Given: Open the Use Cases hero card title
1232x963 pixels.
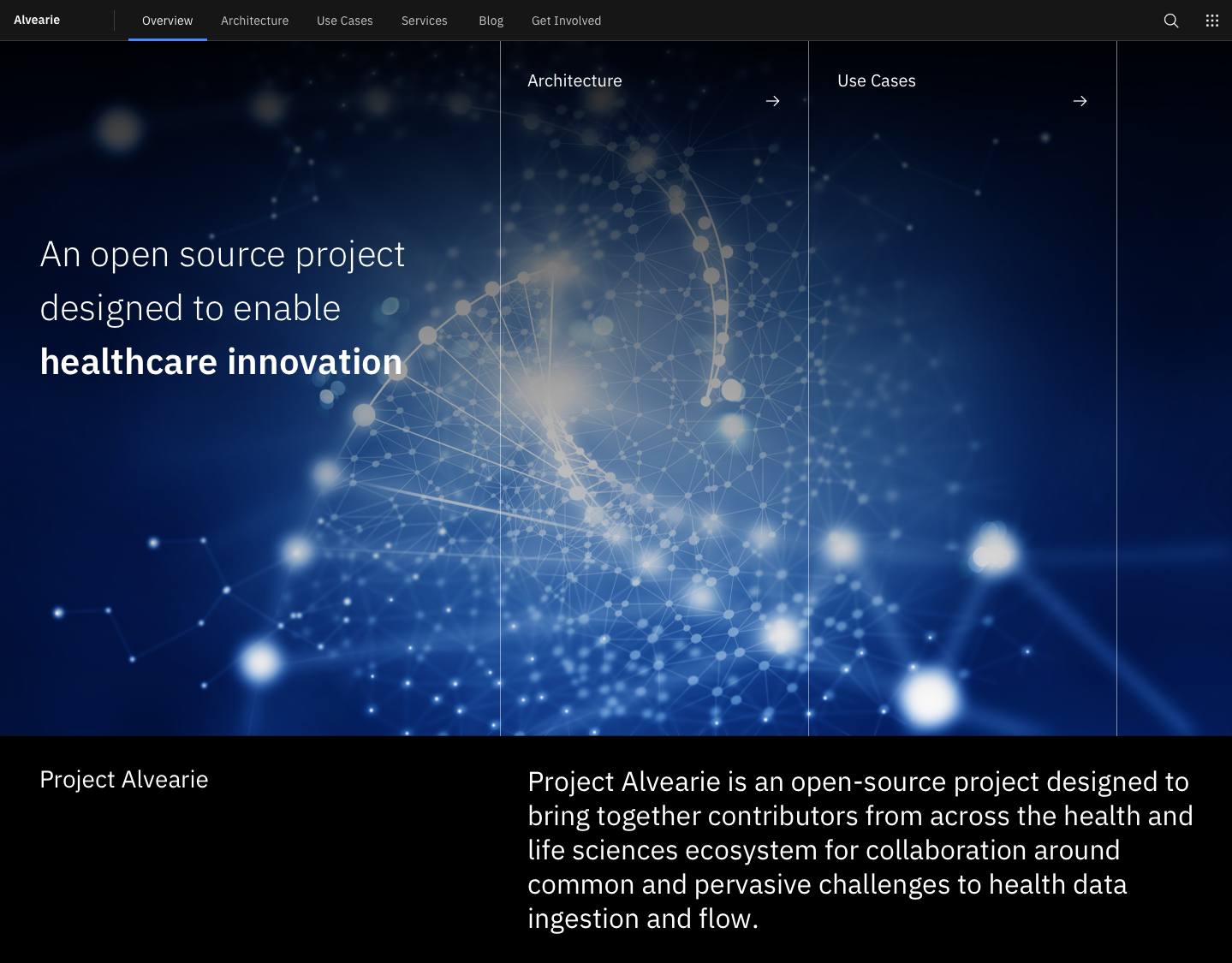Looking at the screenshot, I should (877, 80).
